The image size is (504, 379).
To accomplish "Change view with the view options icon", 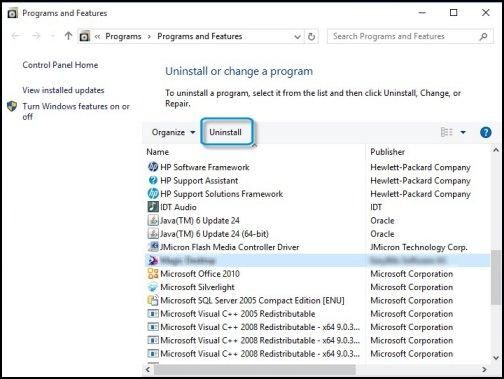I will coord(446,132).
